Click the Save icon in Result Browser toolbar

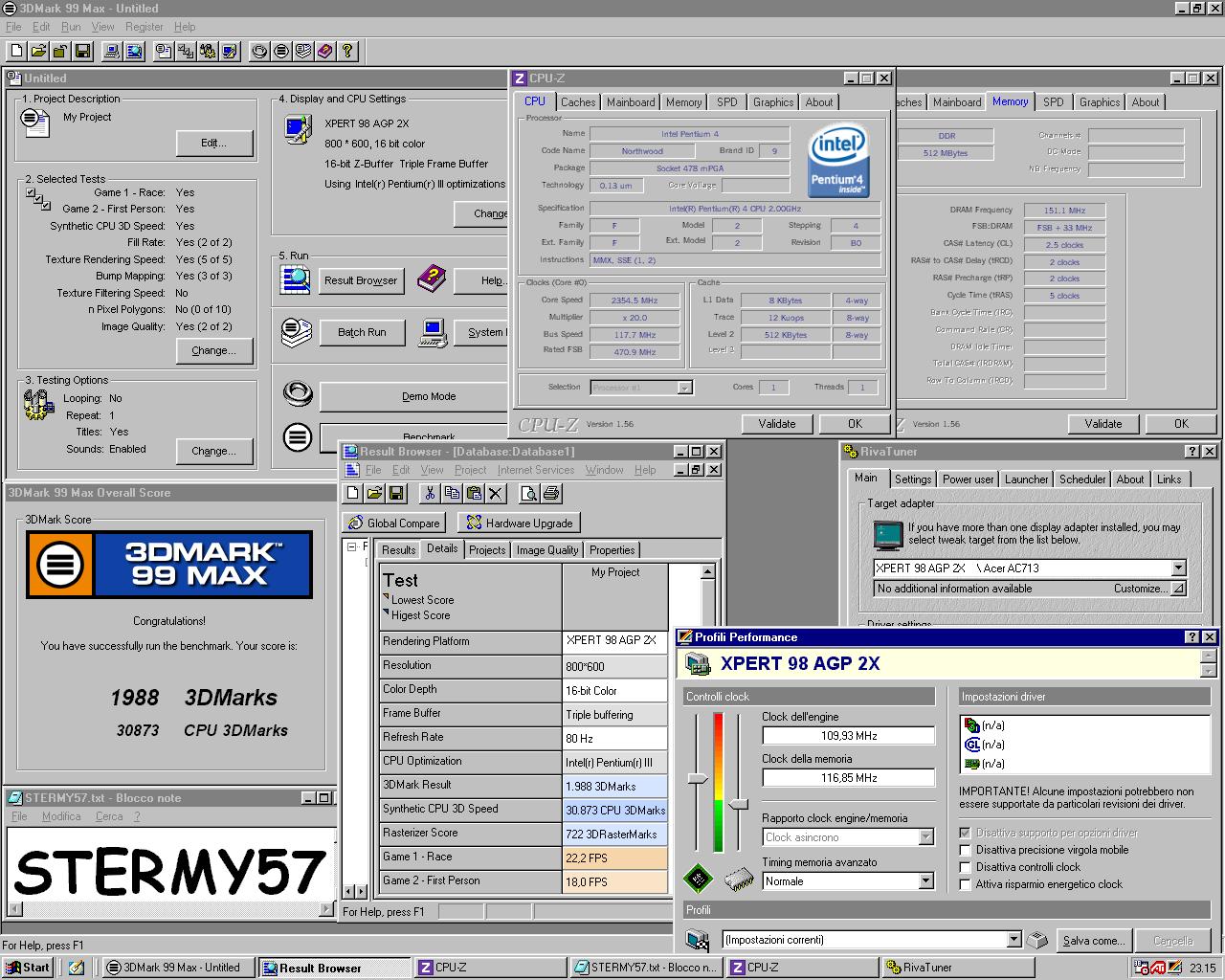coord(397,493)
